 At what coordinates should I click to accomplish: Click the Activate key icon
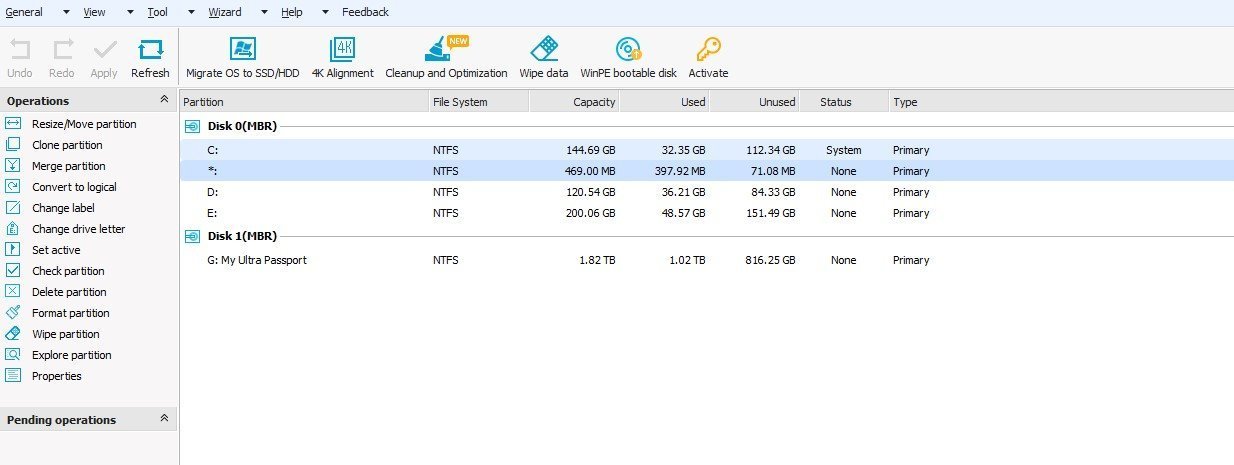708,49
